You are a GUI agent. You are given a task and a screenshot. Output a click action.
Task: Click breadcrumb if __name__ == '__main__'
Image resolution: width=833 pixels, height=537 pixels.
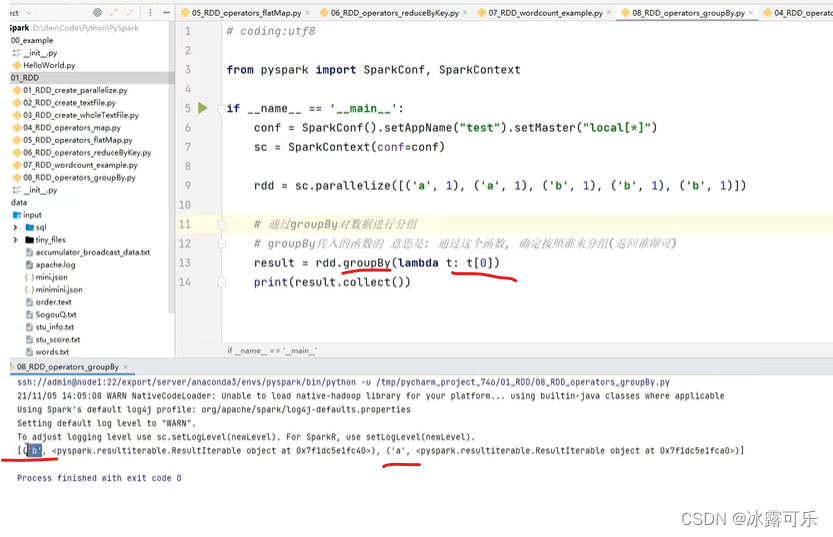point(271,351)
